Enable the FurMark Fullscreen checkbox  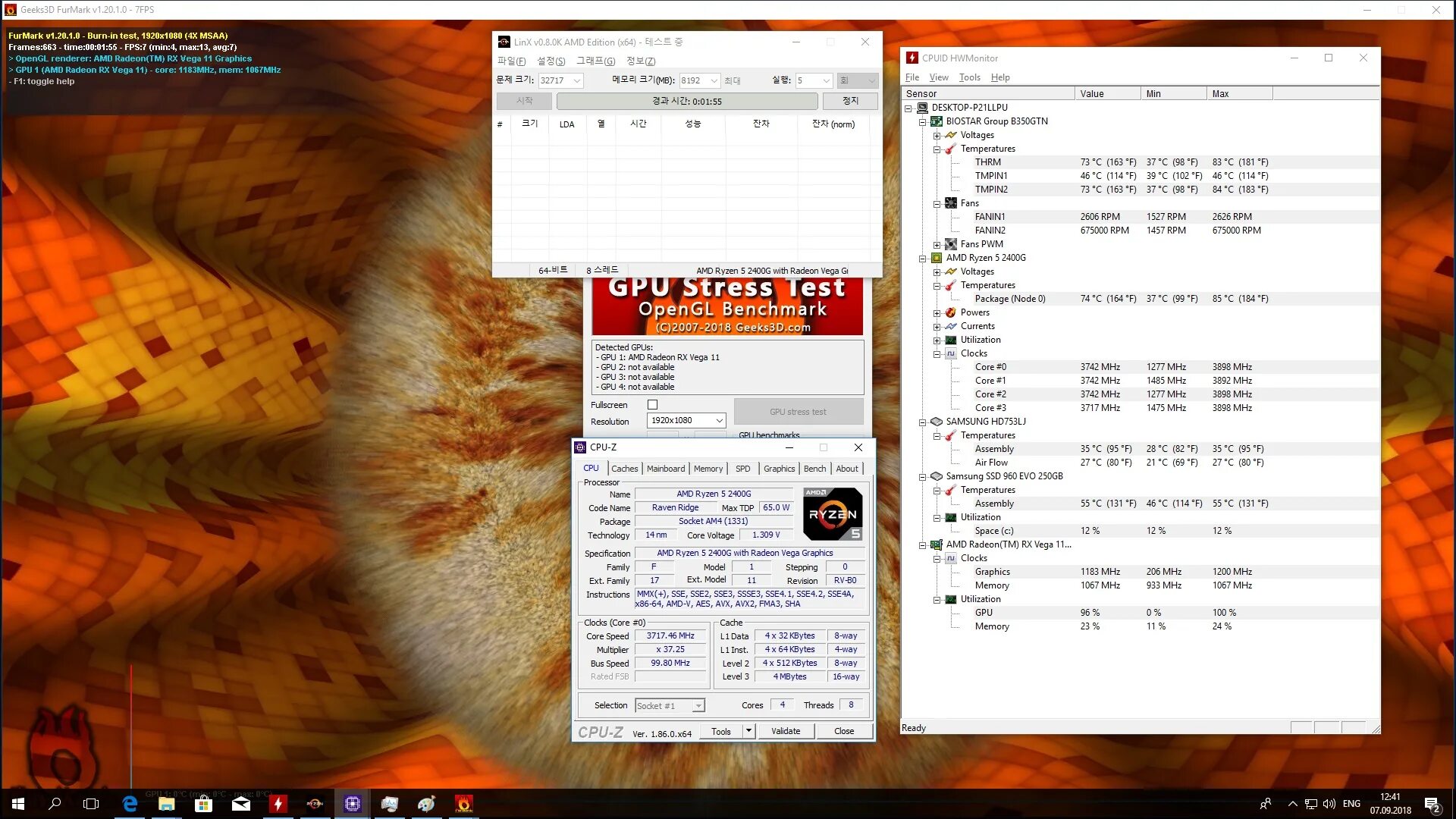point(652,405)
